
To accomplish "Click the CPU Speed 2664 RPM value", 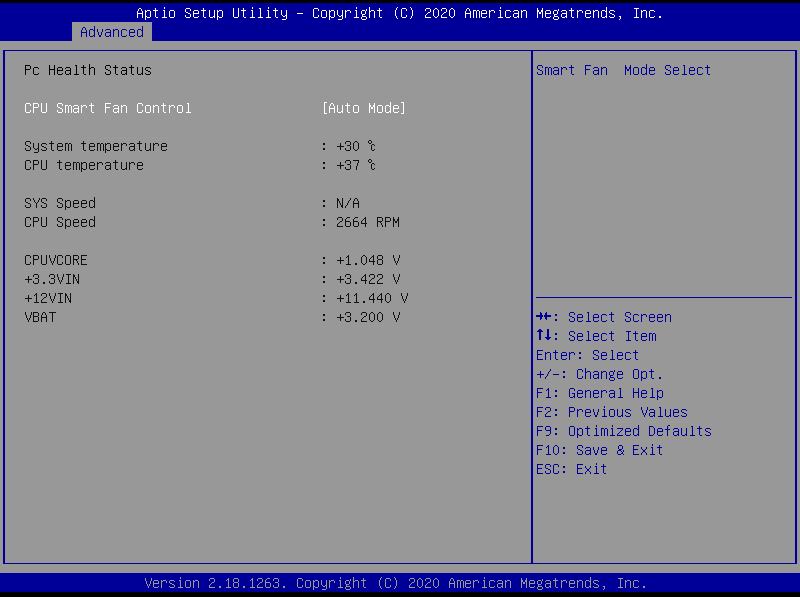I will [367, 222].
